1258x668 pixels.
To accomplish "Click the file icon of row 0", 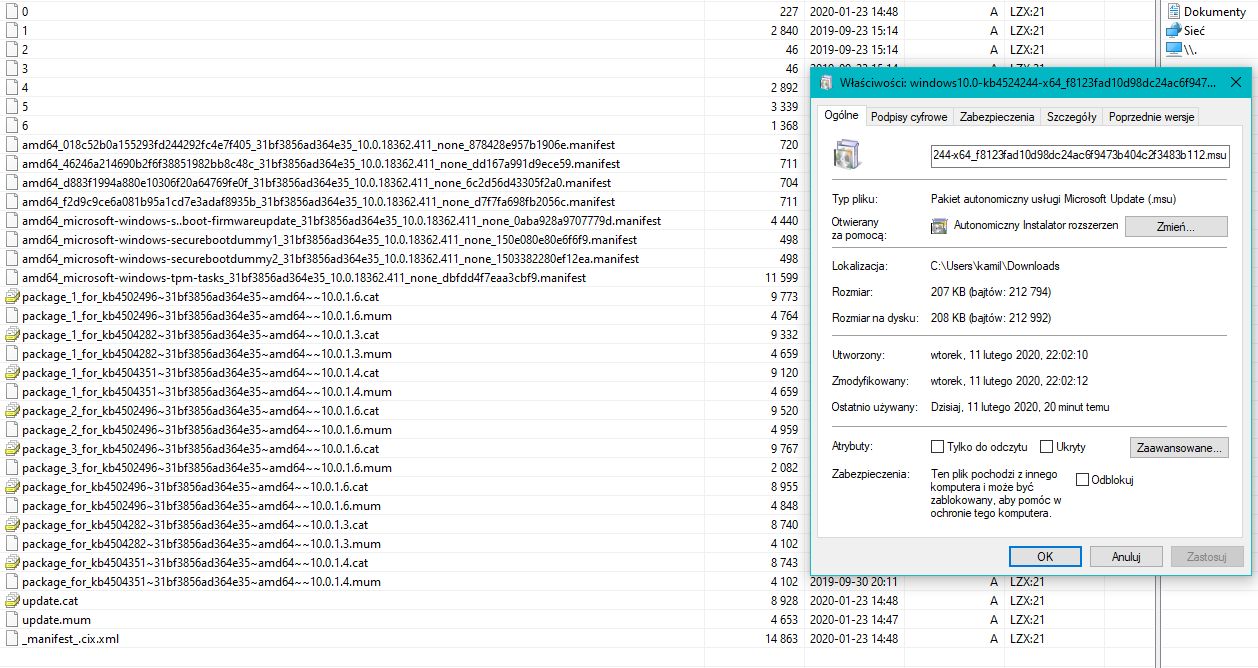I will [x=12, y=11].
